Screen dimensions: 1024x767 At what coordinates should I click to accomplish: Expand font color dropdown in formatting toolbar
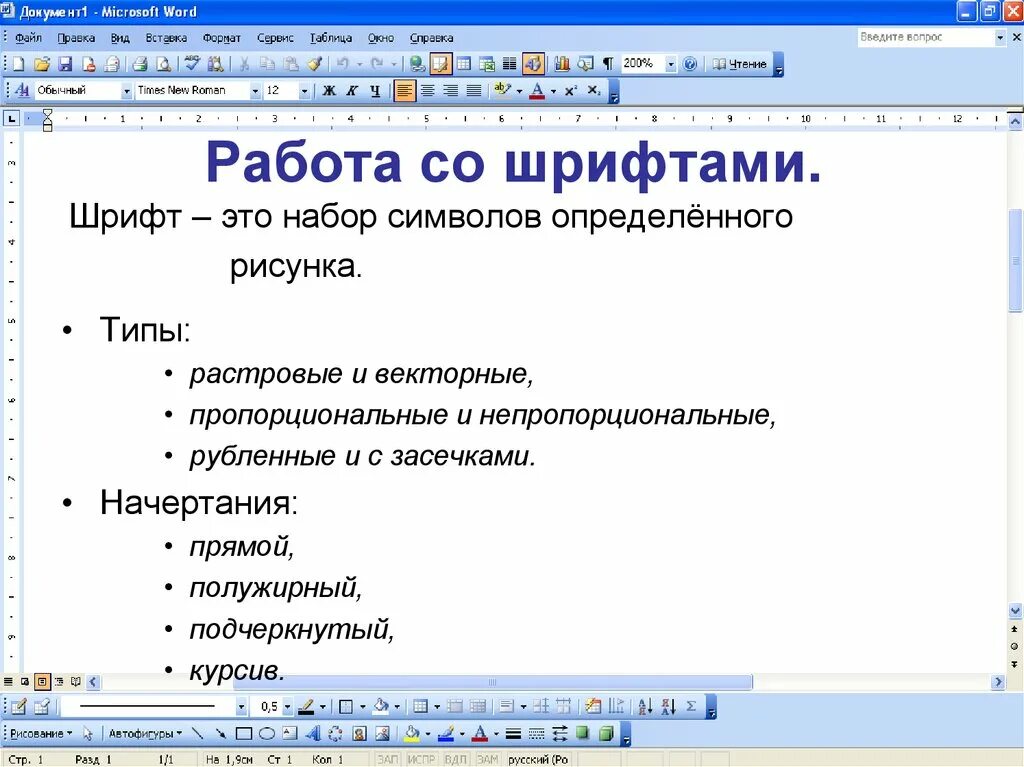(x=554, y=91)
